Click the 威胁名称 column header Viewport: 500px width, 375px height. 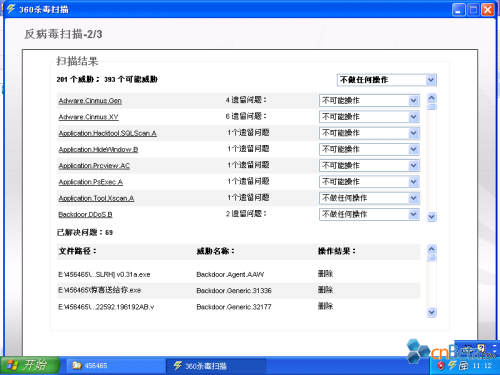(215, 251)
